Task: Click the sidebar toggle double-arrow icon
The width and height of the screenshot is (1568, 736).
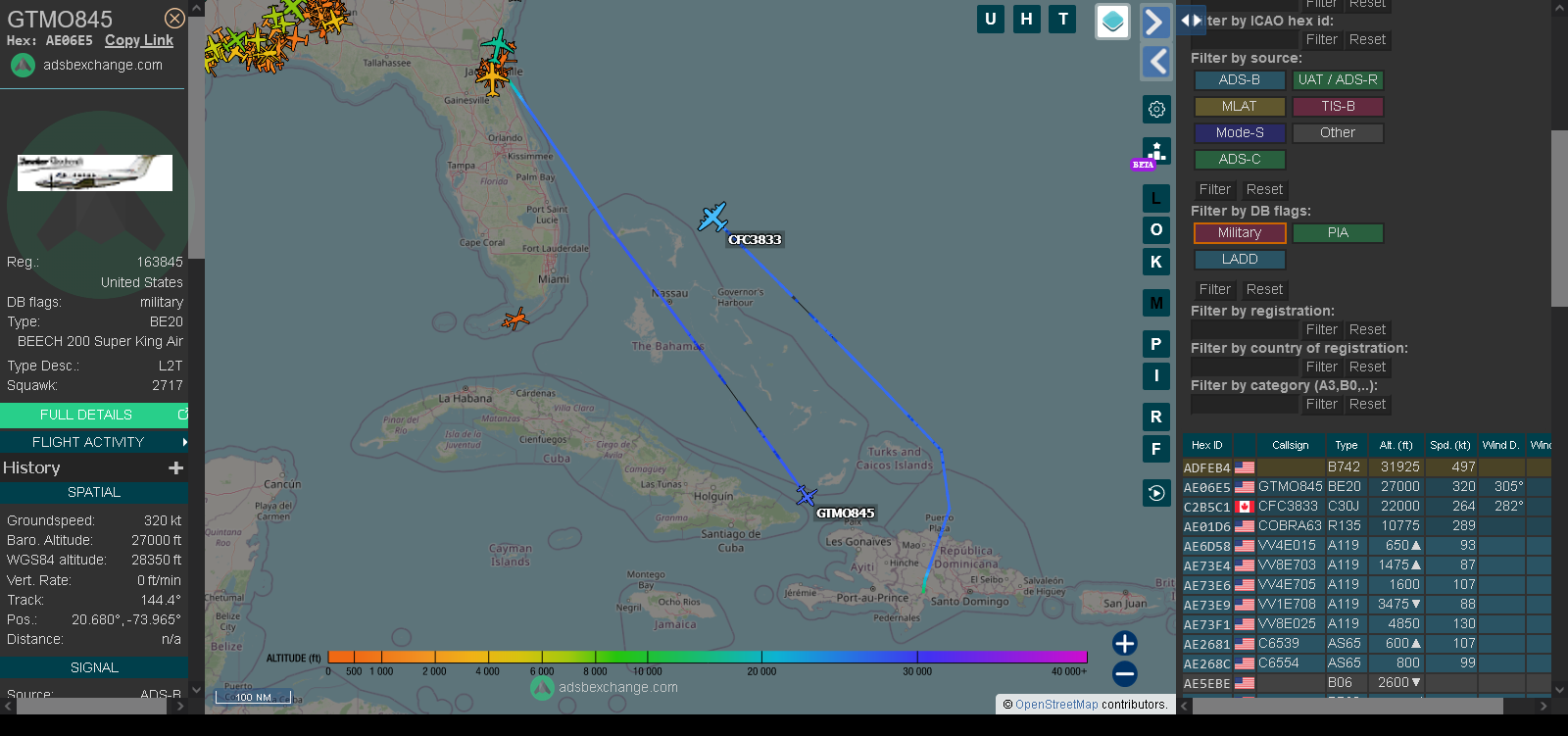Action: 1191,20
